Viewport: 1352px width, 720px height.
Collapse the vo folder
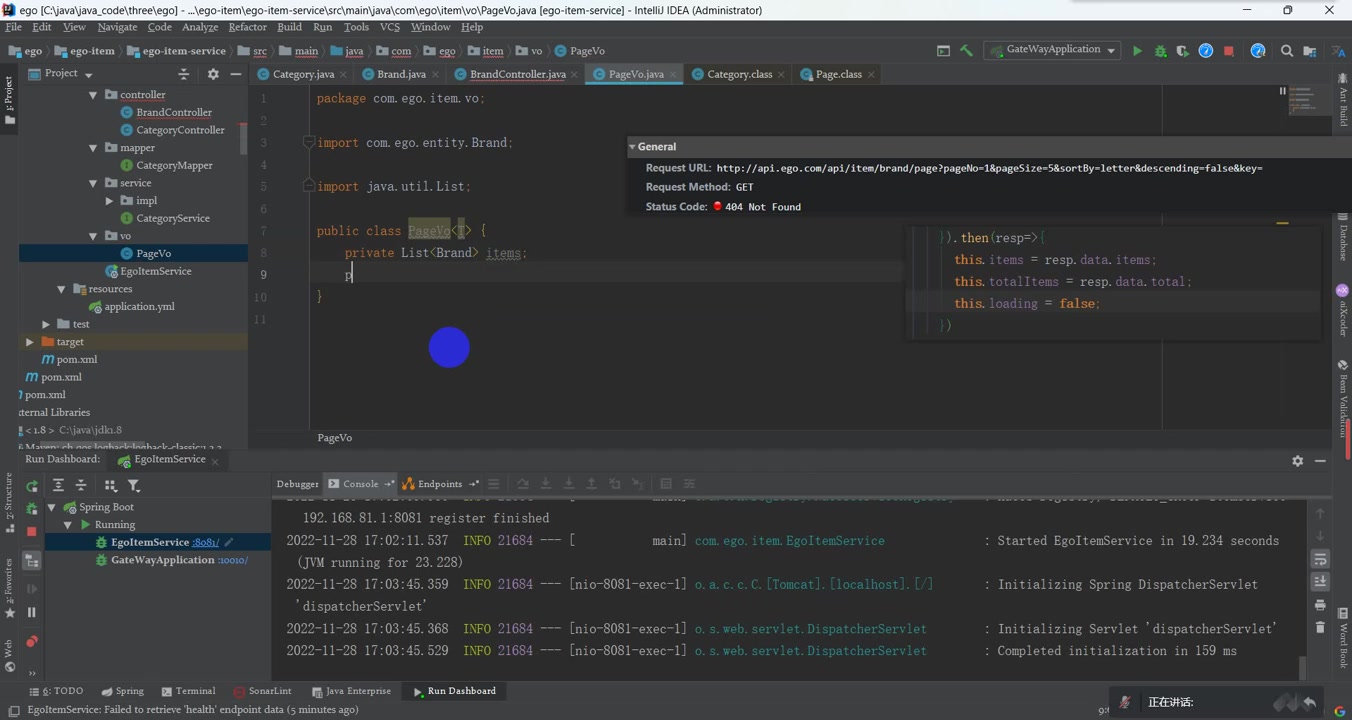point(93,236)
